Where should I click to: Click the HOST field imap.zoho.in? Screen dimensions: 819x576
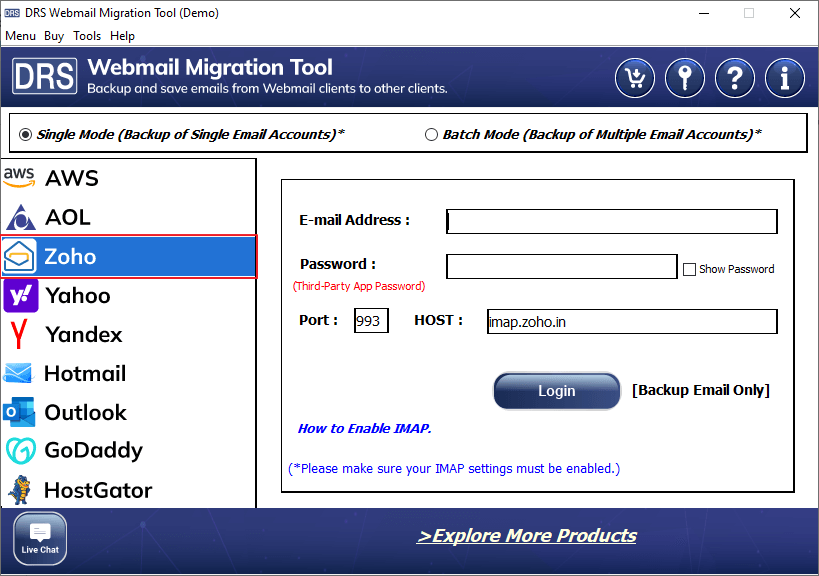(632, 322)
